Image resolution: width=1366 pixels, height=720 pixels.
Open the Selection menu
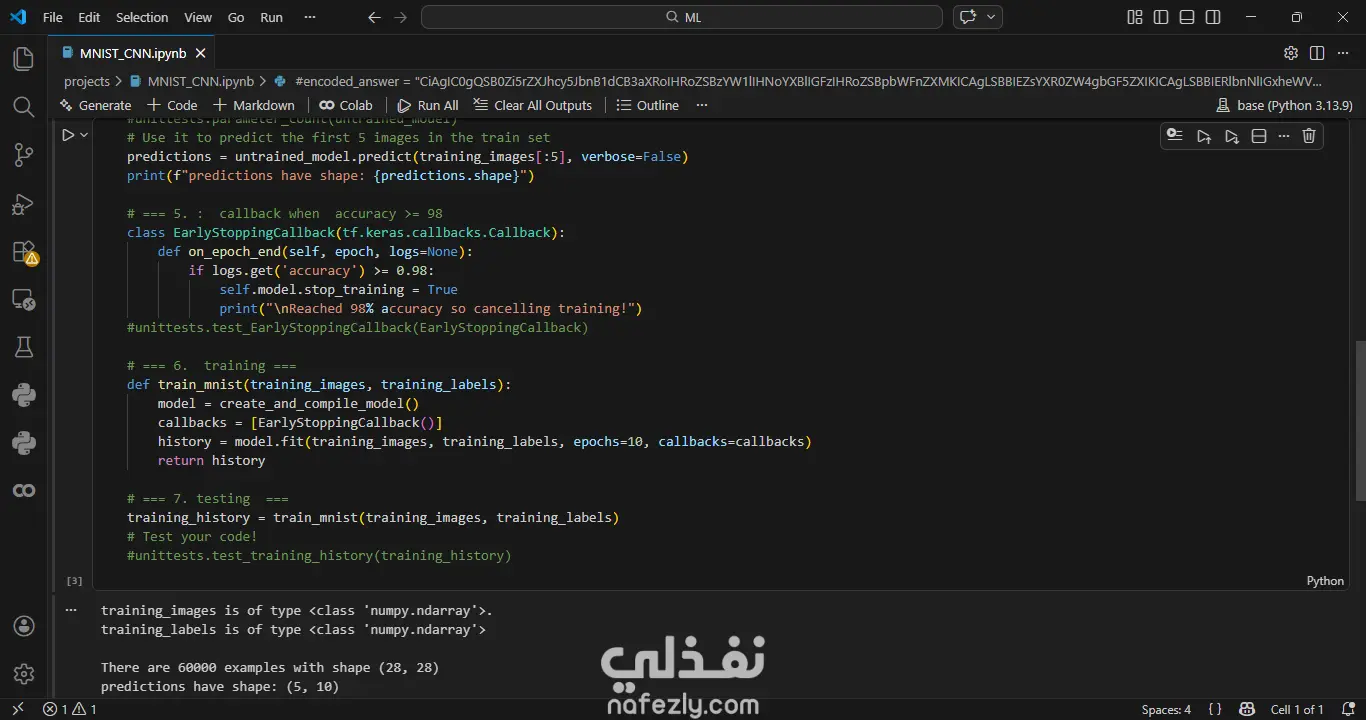pyautogui.click(x=142, y=17)
